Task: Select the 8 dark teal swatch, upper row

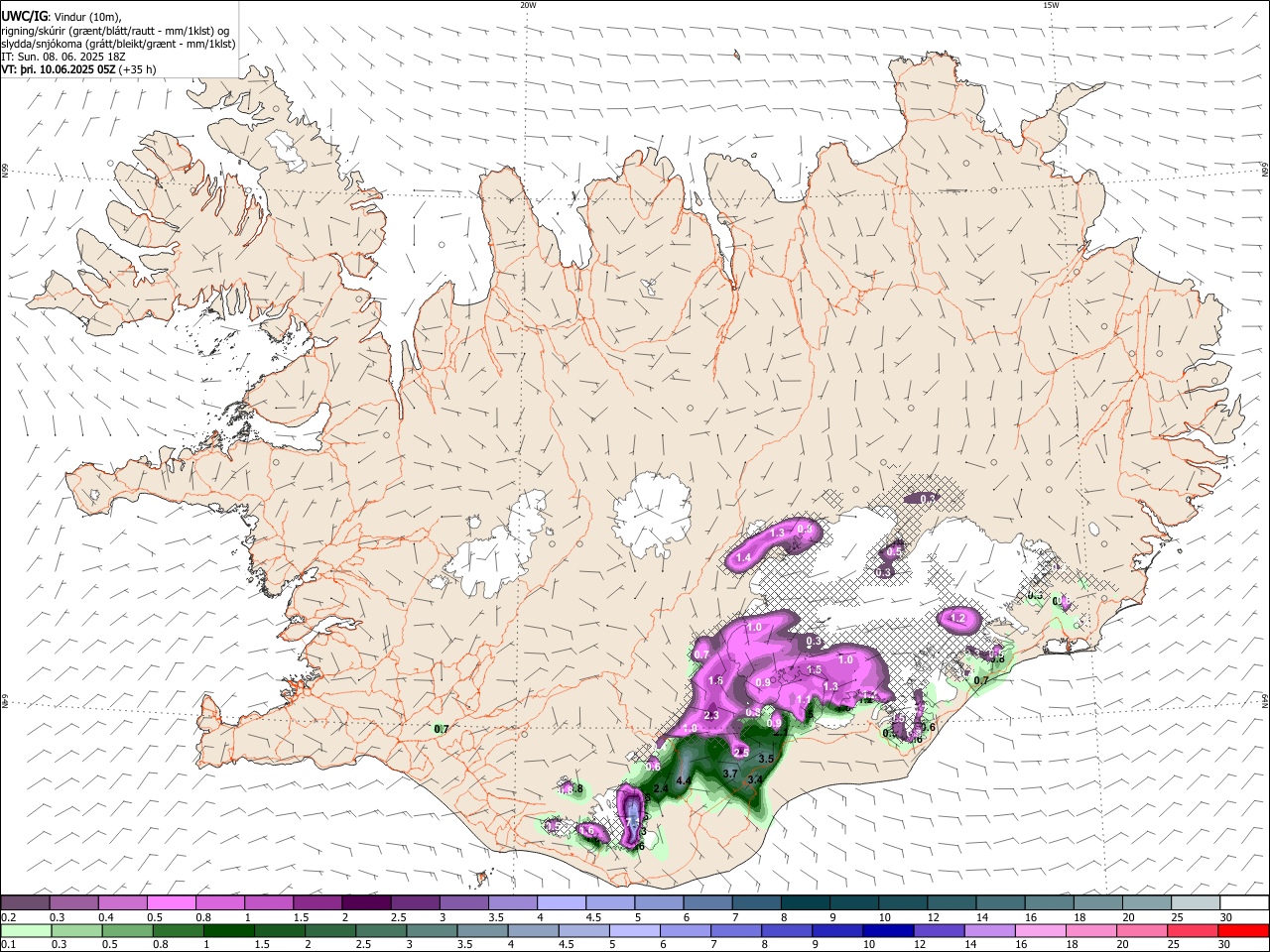Action: (x=806, y=902)
